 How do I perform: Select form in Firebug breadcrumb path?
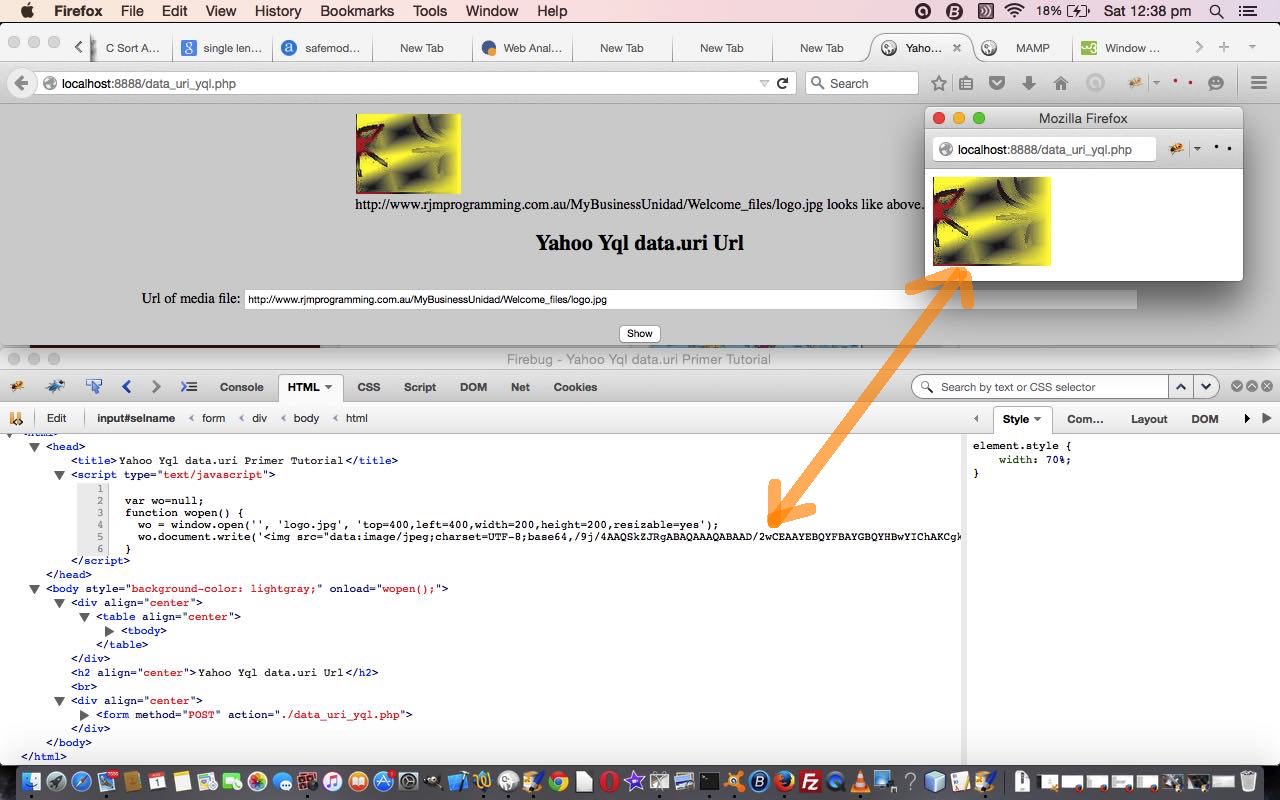tap(213, 419)
